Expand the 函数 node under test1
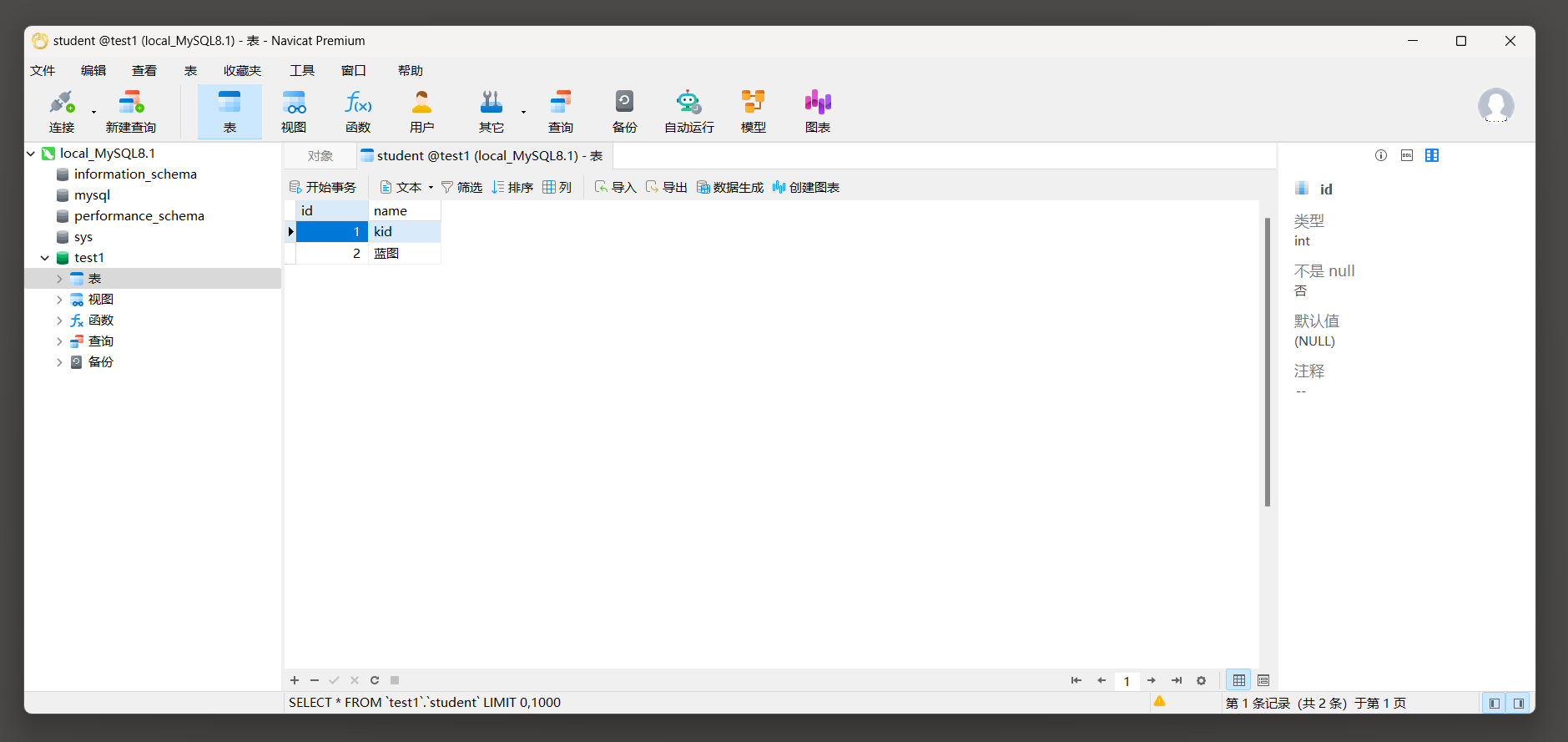Screen dimensions: 1568x742 tap(59, 321)
